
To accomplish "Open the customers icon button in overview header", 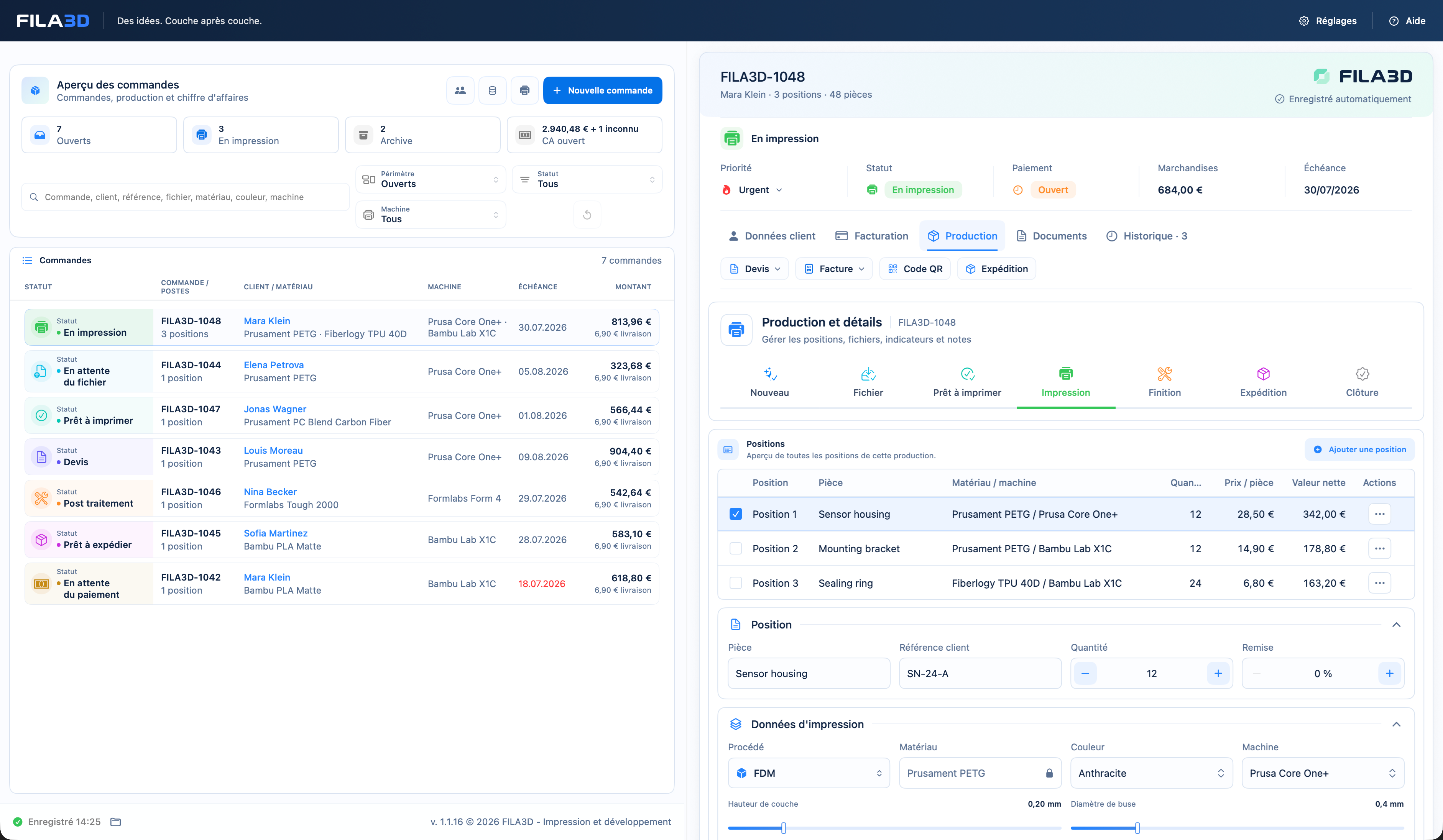I will pyautogui.click(x=460, y=90).
